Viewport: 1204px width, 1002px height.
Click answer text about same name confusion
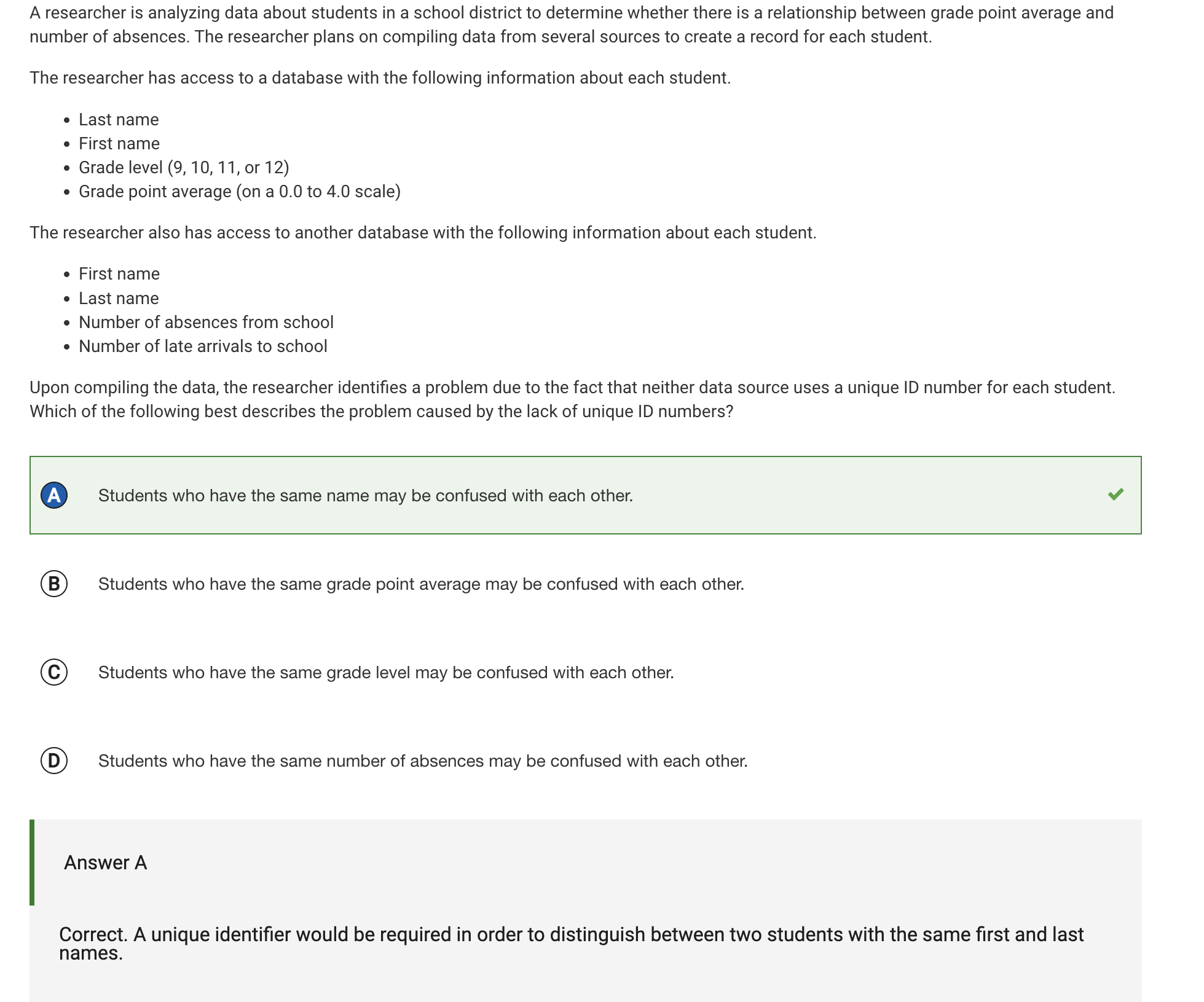[366, 496]
